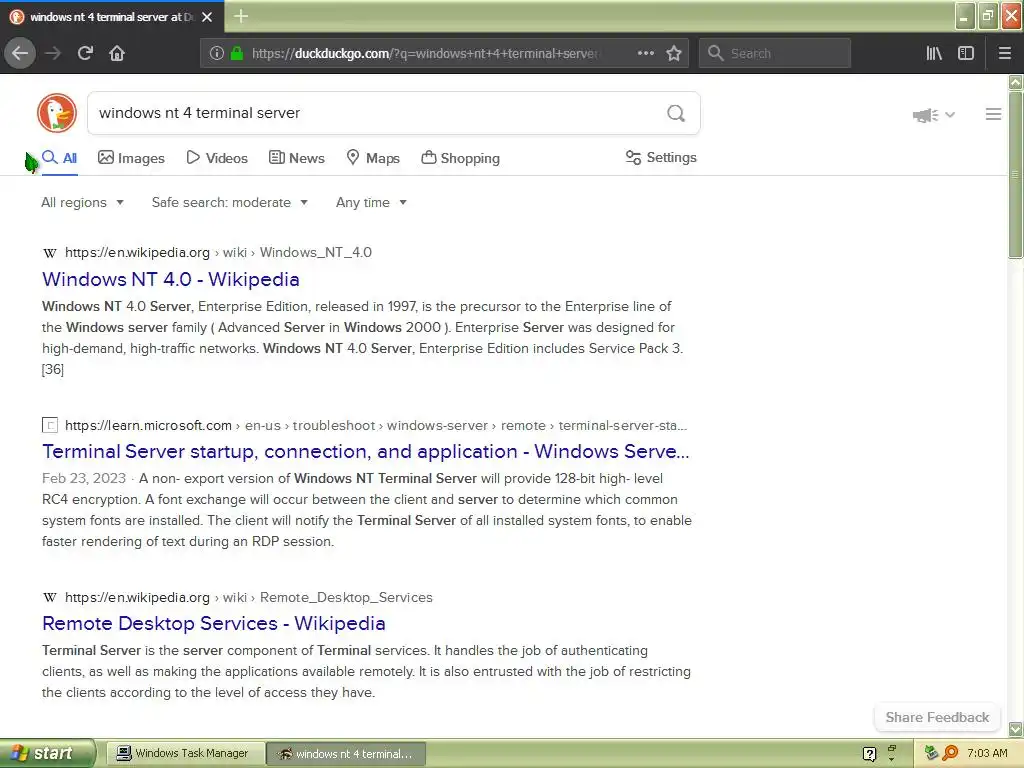The width and height of the screenshot is (1024, 768).
Task: Click en.wikipedia.org Windows_NT_4.0 URL breadcrumb
Action: click(218, 253)
